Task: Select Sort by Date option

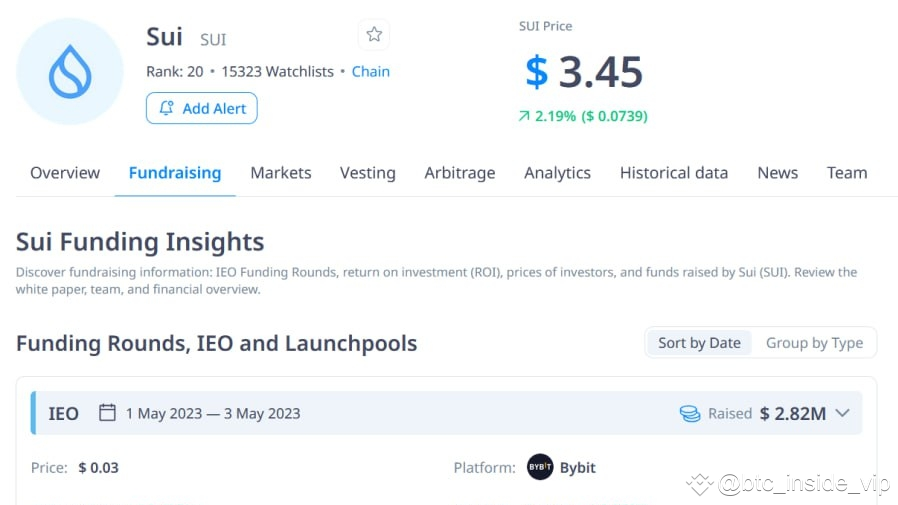Action: pos(699,343)
